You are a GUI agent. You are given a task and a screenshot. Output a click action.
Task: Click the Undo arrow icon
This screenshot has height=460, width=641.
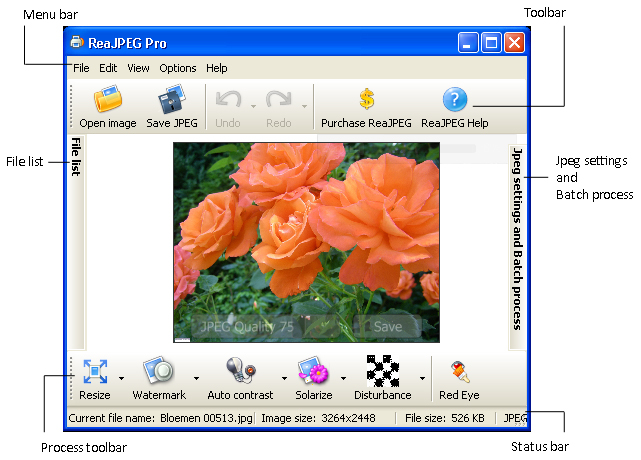pyautogui.click(x=228, y=99)
